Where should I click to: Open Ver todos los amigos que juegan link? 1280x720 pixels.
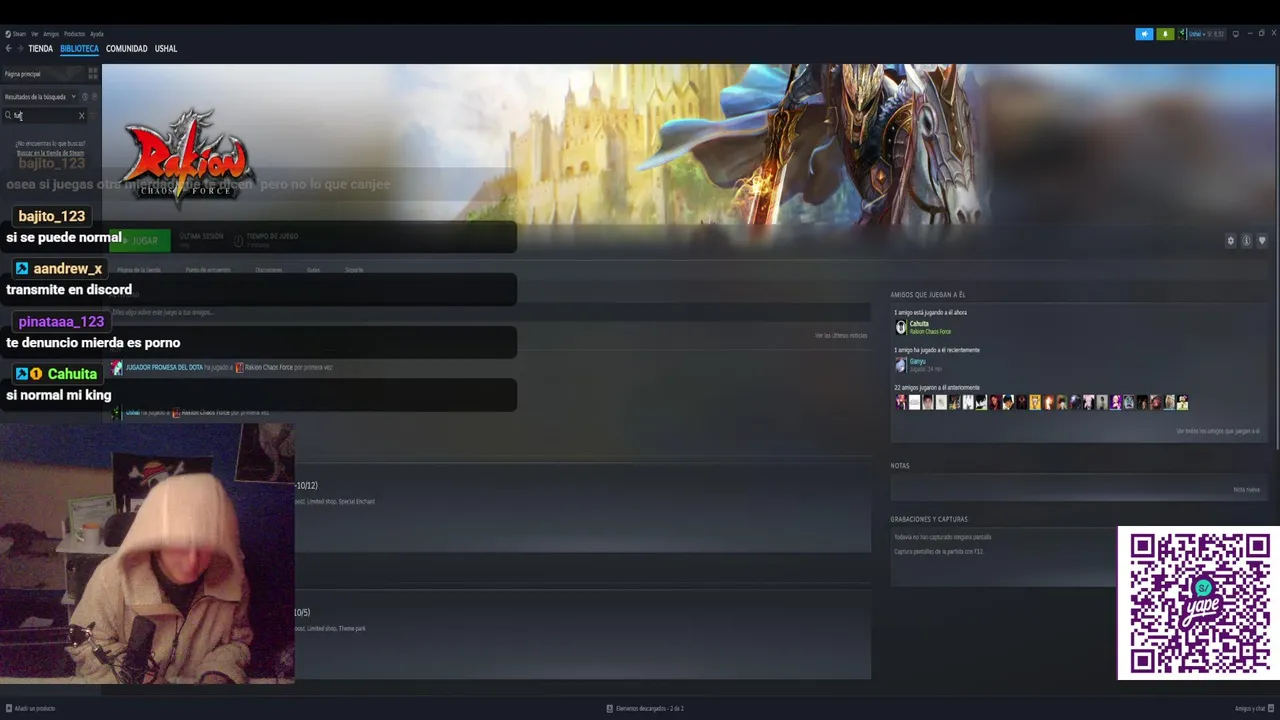(1218, 431)
